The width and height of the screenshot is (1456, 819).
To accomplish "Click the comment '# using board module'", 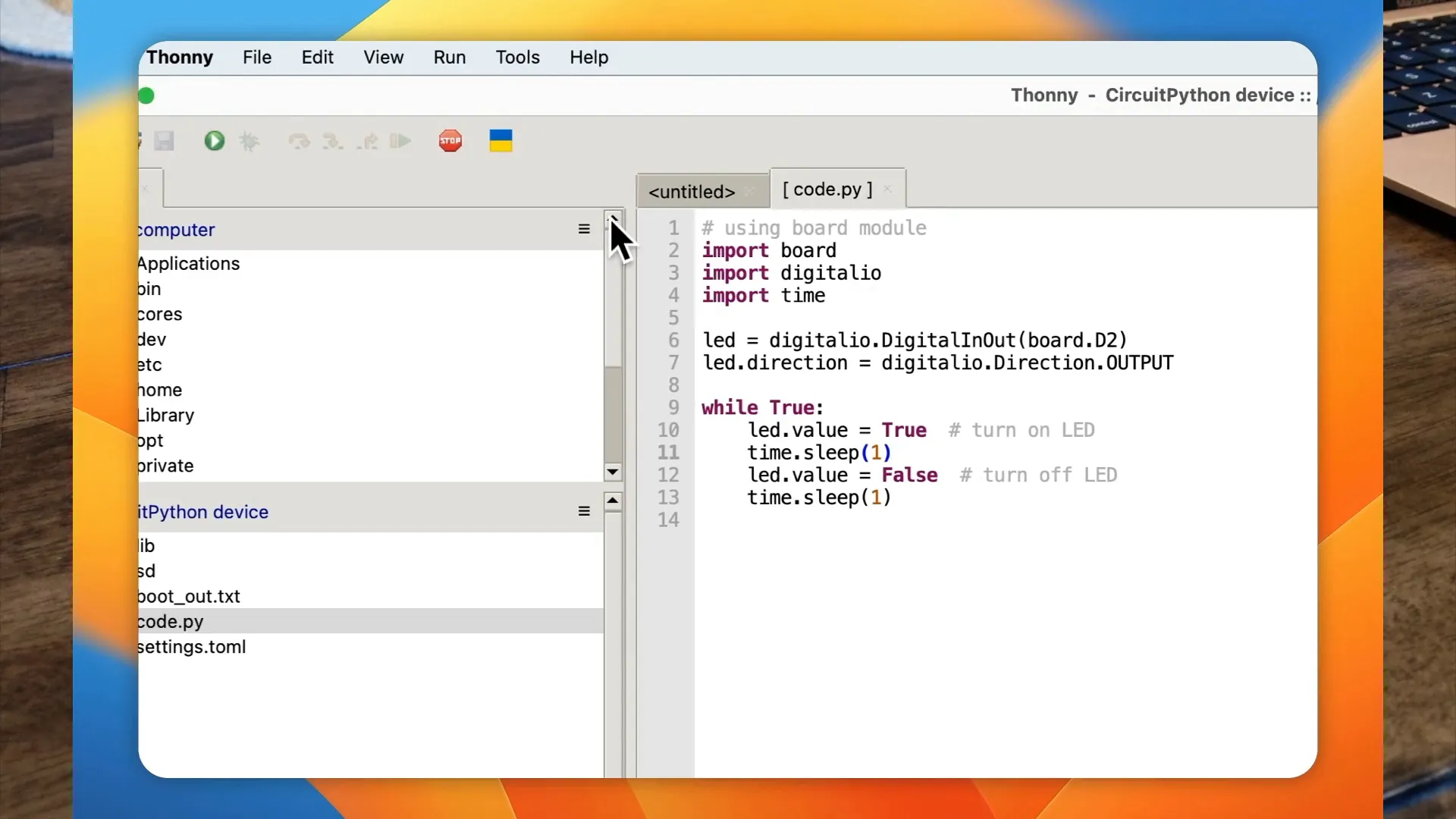I will [814, 228].
